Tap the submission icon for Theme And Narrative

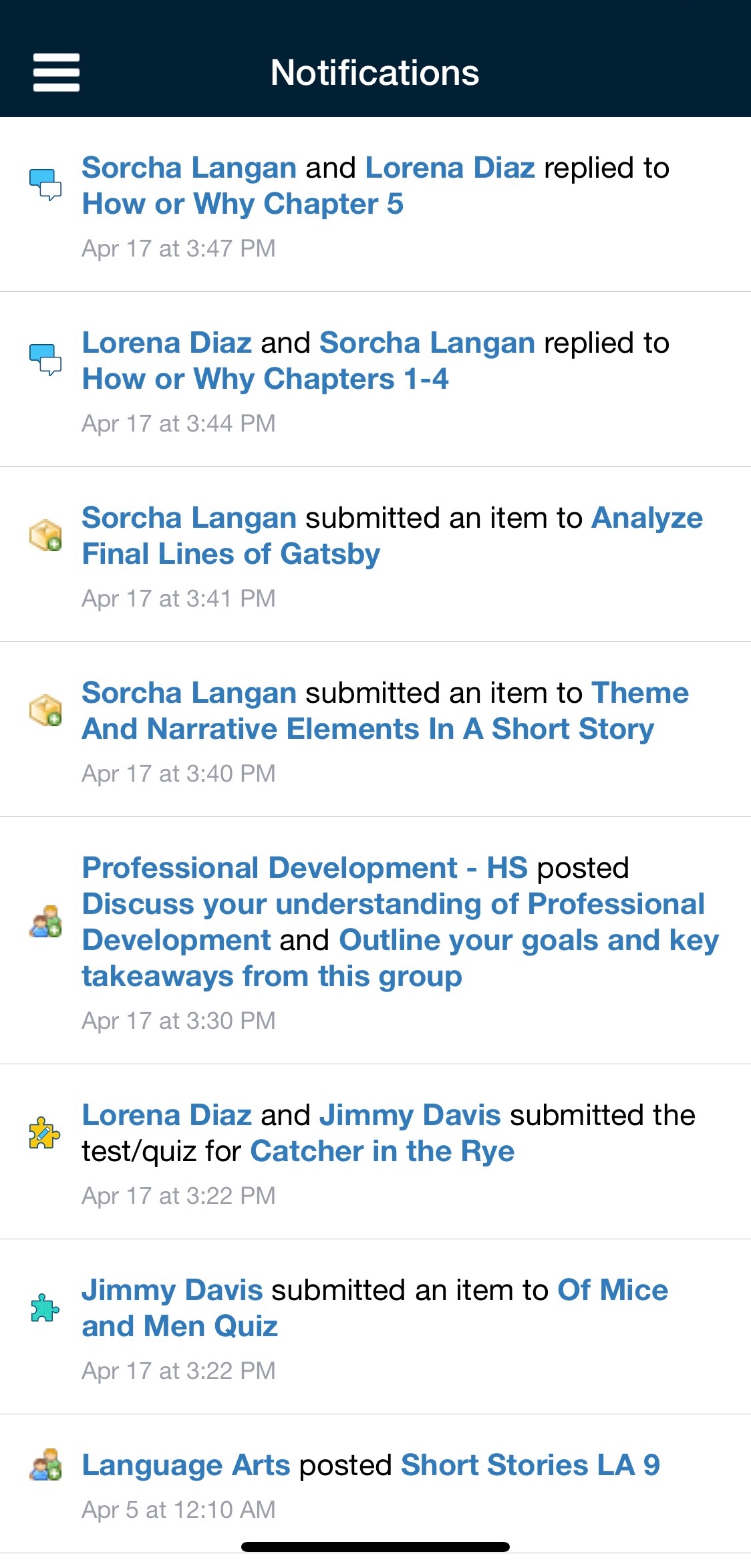[45, 710]
